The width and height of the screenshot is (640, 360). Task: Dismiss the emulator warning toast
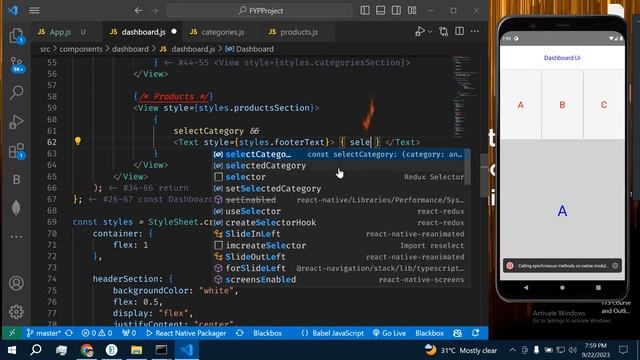tap(615, 266)
